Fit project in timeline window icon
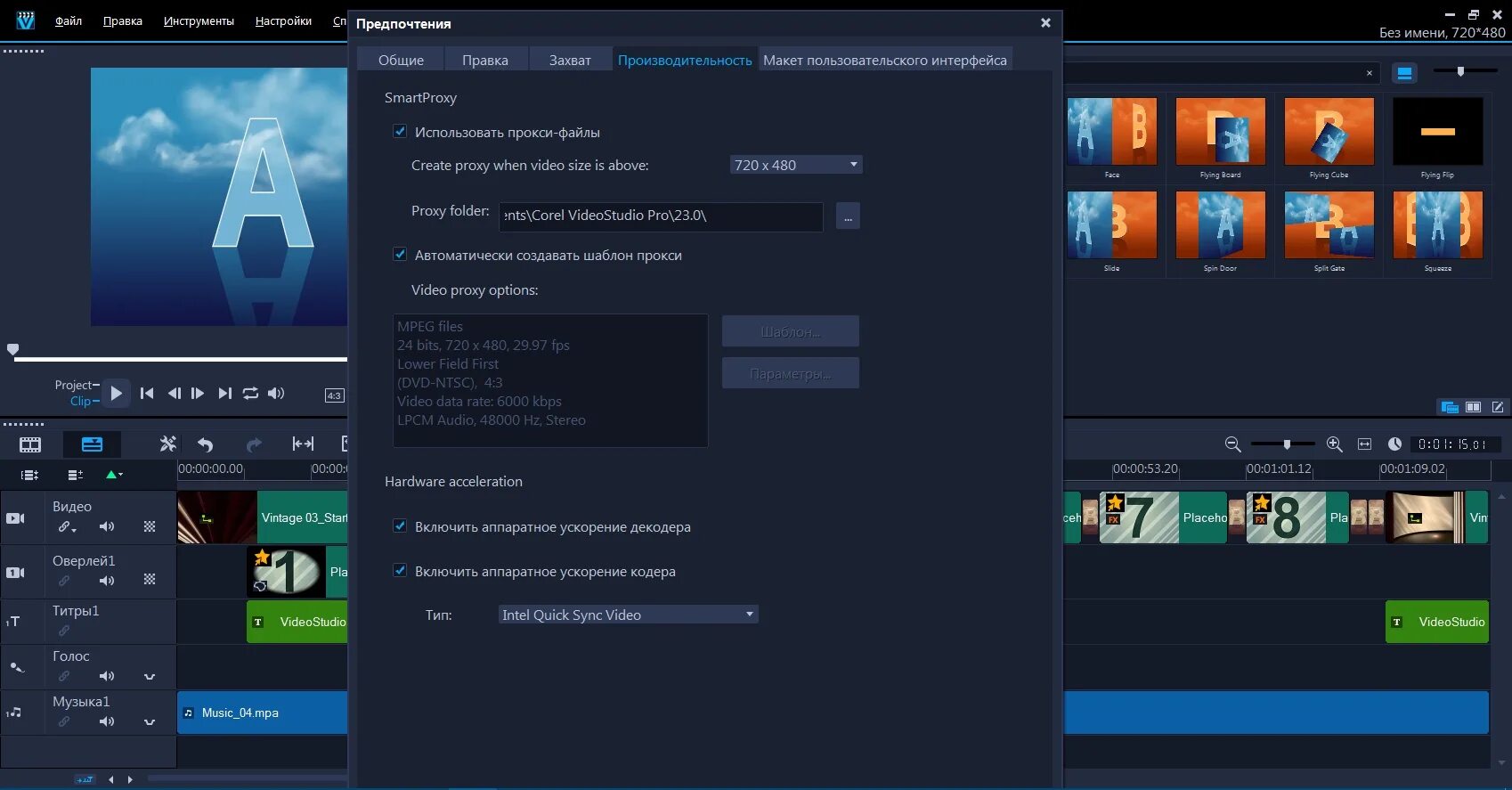The width and height of the screenshot is (1512, 790). (1364, 444)
